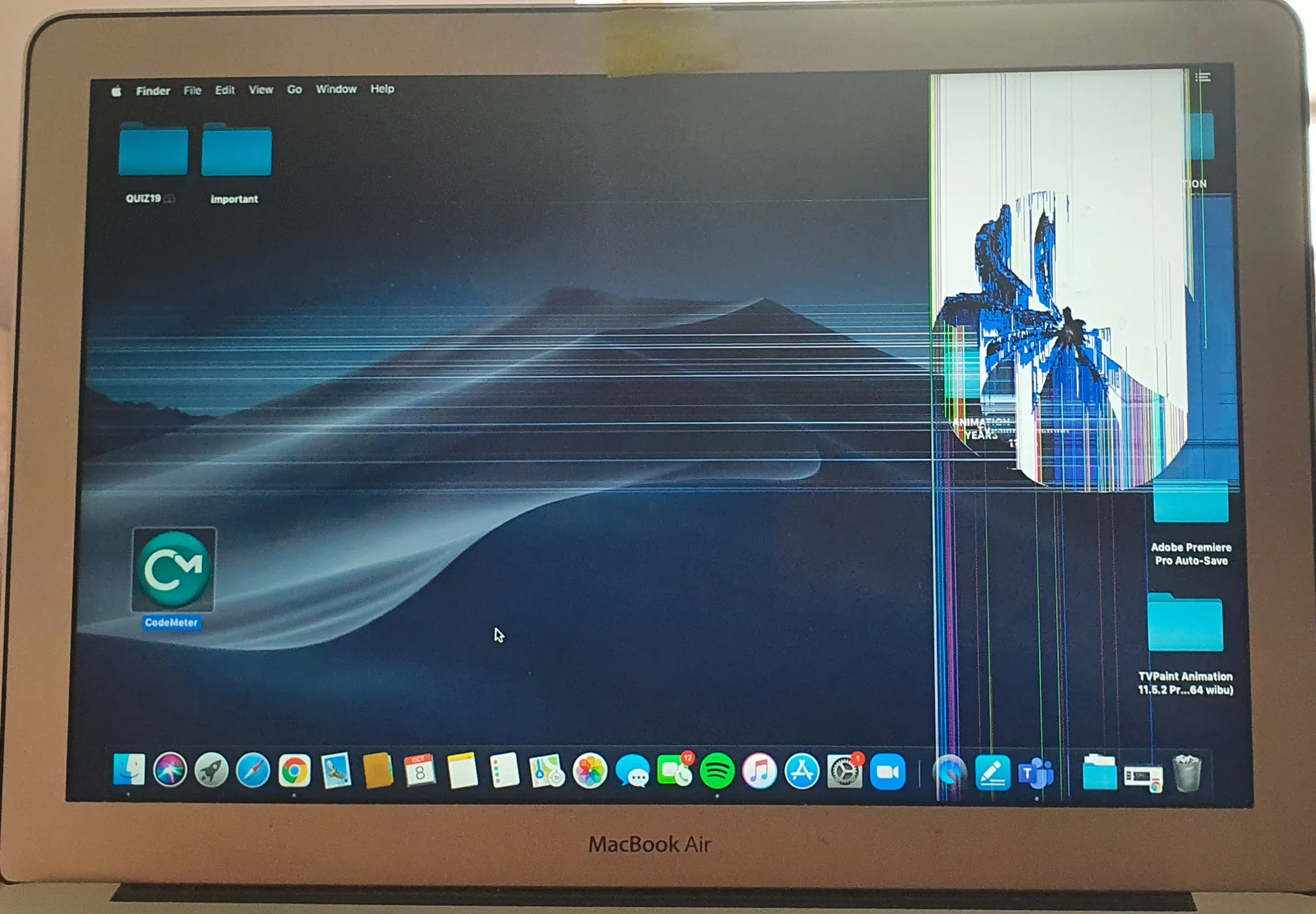This screenshot has width=1316, height=914.
Task: Open the Finder menu in the menu bar
Action: (153, 91)
